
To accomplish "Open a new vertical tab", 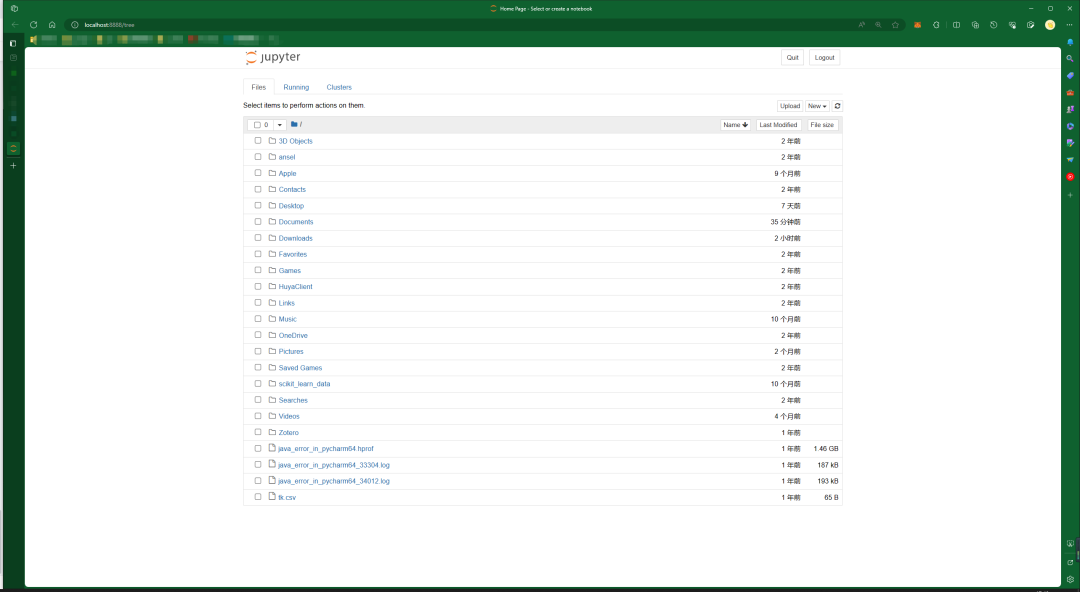I will point(13,165).
